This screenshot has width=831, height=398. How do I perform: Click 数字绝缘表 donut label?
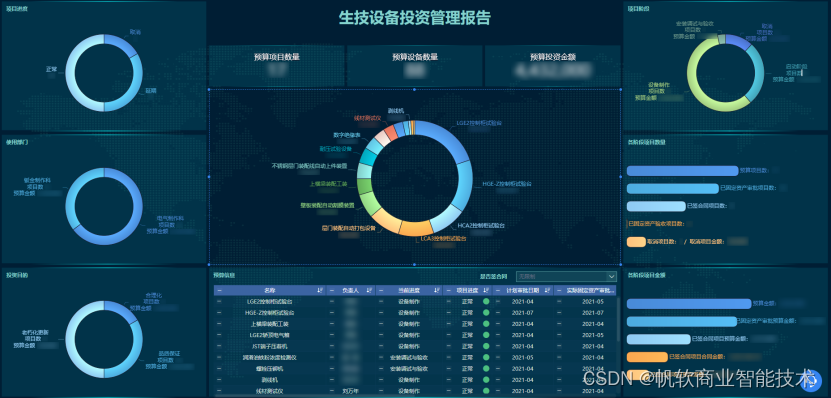(347, 135)
